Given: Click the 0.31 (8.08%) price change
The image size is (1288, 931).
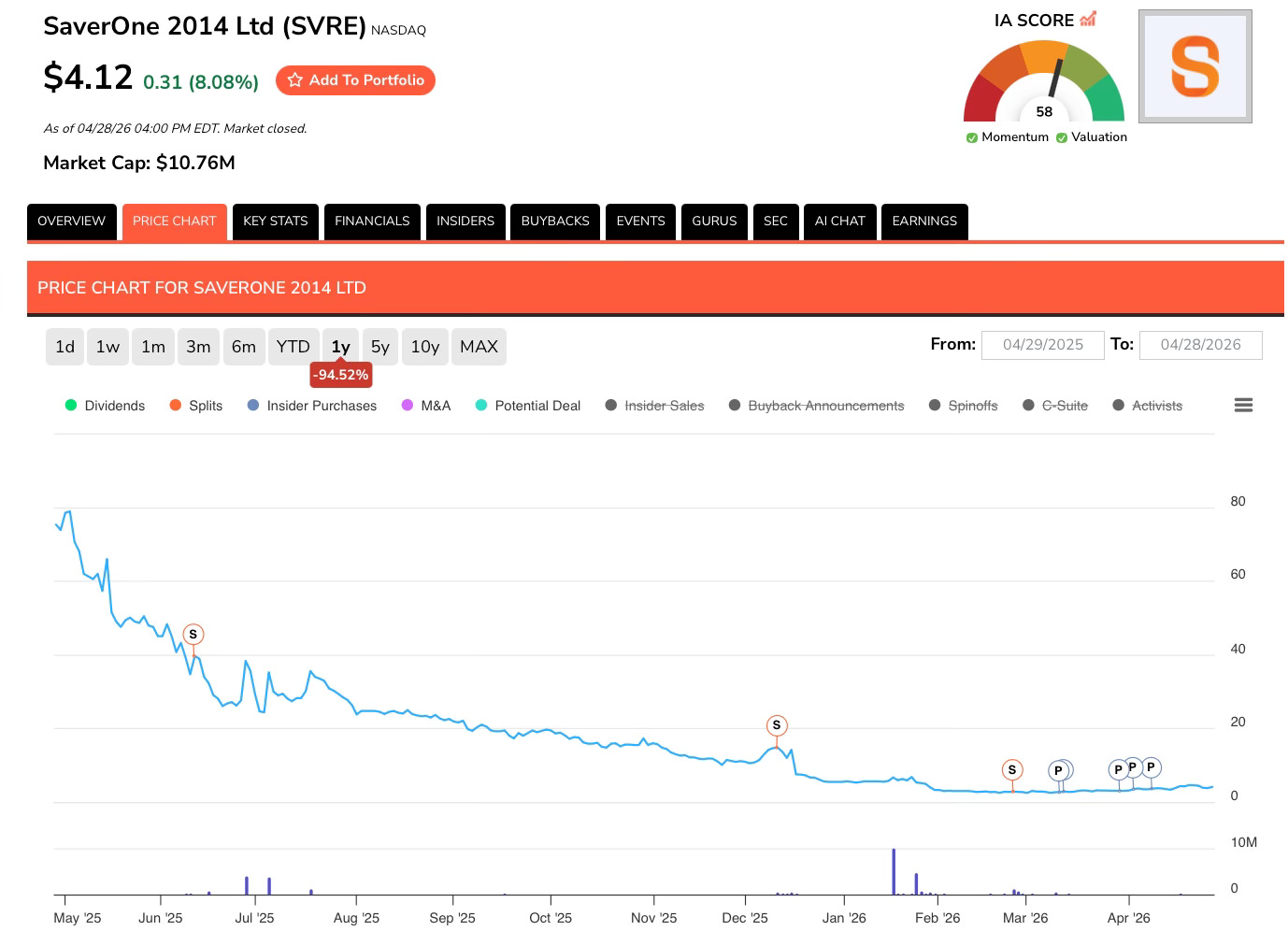Looking at the screenshot, I should click(201, 82).
